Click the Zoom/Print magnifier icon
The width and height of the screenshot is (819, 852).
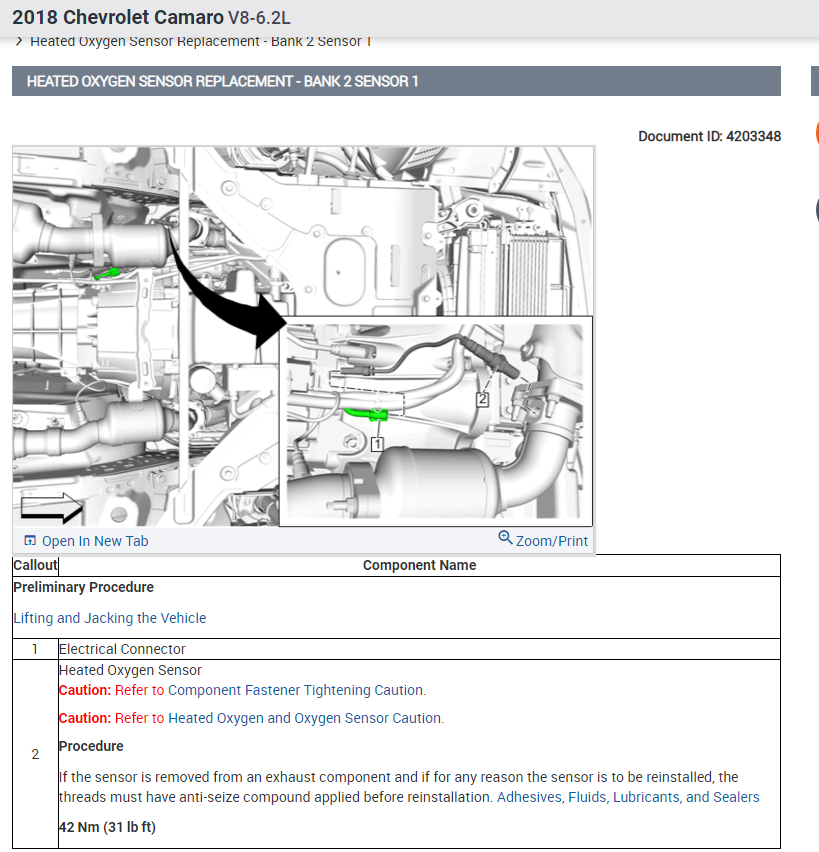coord(505,537)
